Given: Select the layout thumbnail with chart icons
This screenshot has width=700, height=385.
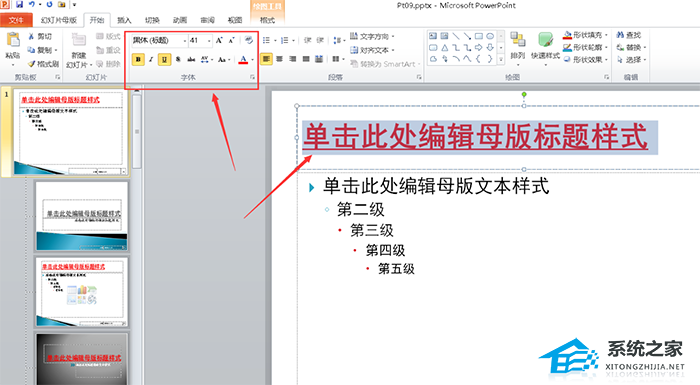Looking at the screenshot, I should [82, 292].
